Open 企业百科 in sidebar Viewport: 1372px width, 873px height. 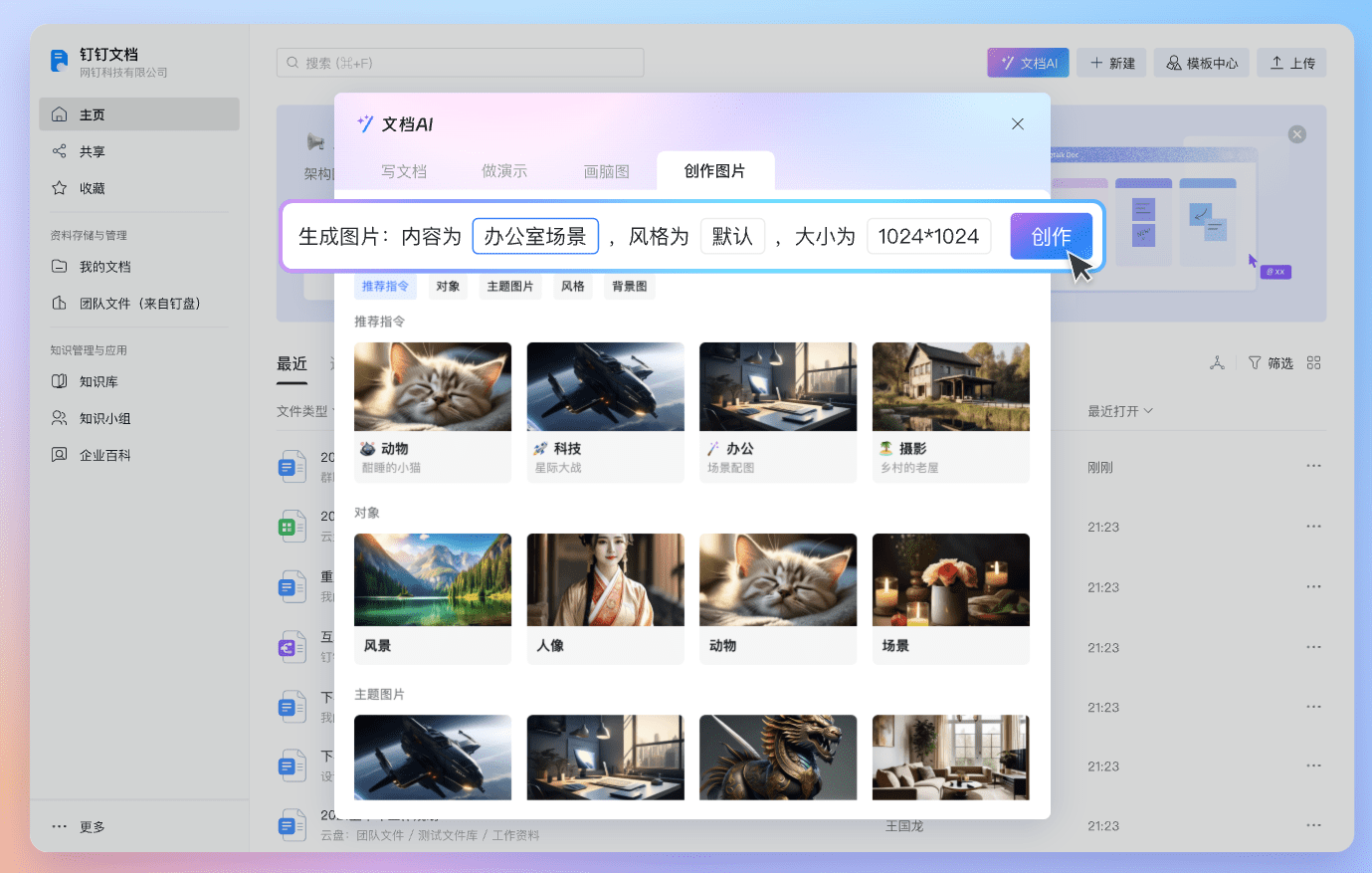(x=104, y=455)
